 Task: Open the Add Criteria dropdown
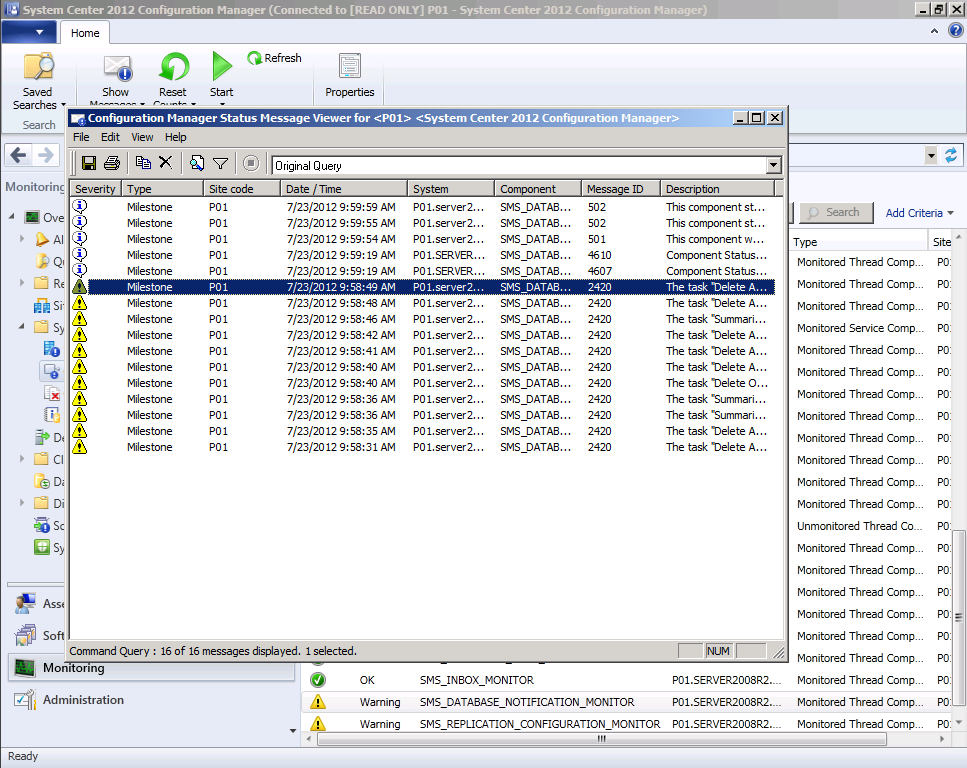(x=920, y=213)
